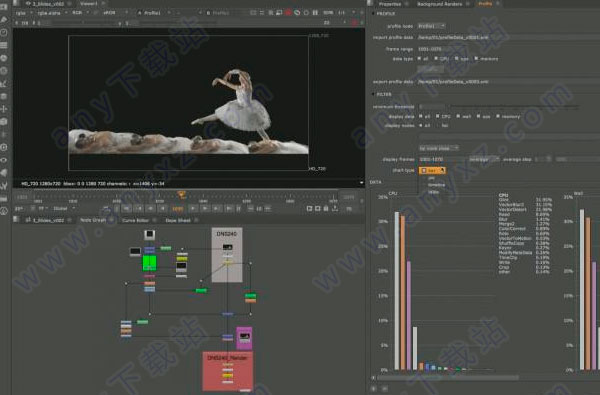Select the DNS240_Render backdrop title
The image size is (600, 395).
click(227, 358)
